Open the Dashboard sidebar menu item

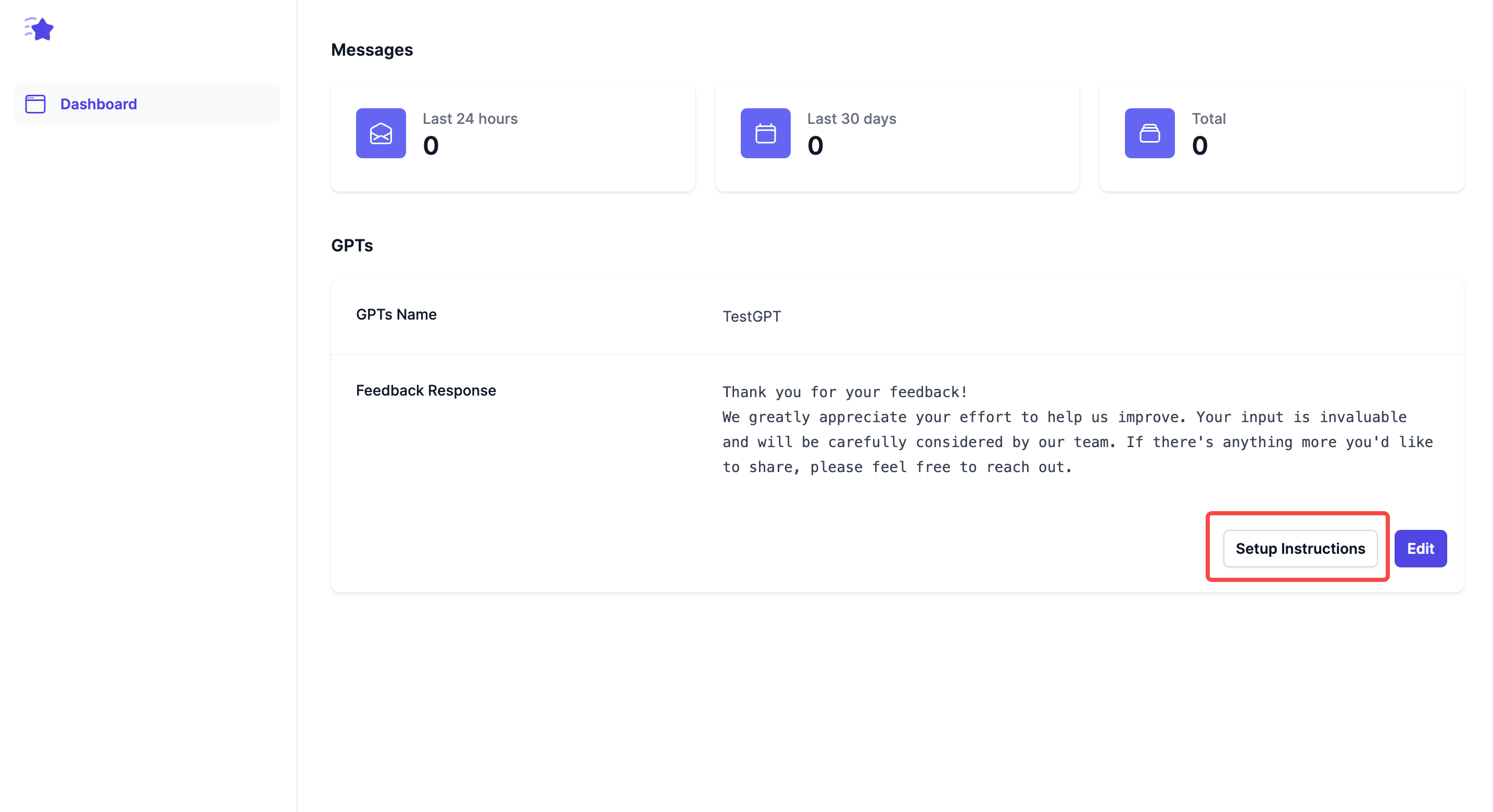[98, 104]
